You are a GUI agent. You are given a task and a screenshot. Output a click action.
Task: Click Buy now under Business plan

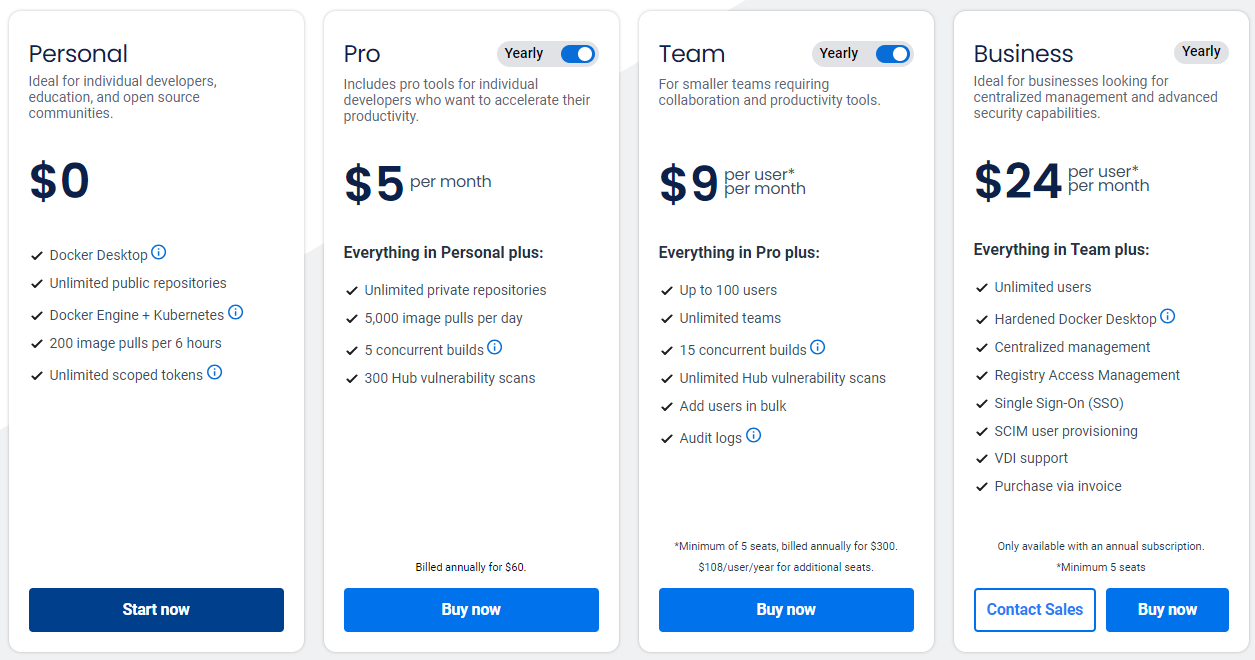coord(1167,610)
